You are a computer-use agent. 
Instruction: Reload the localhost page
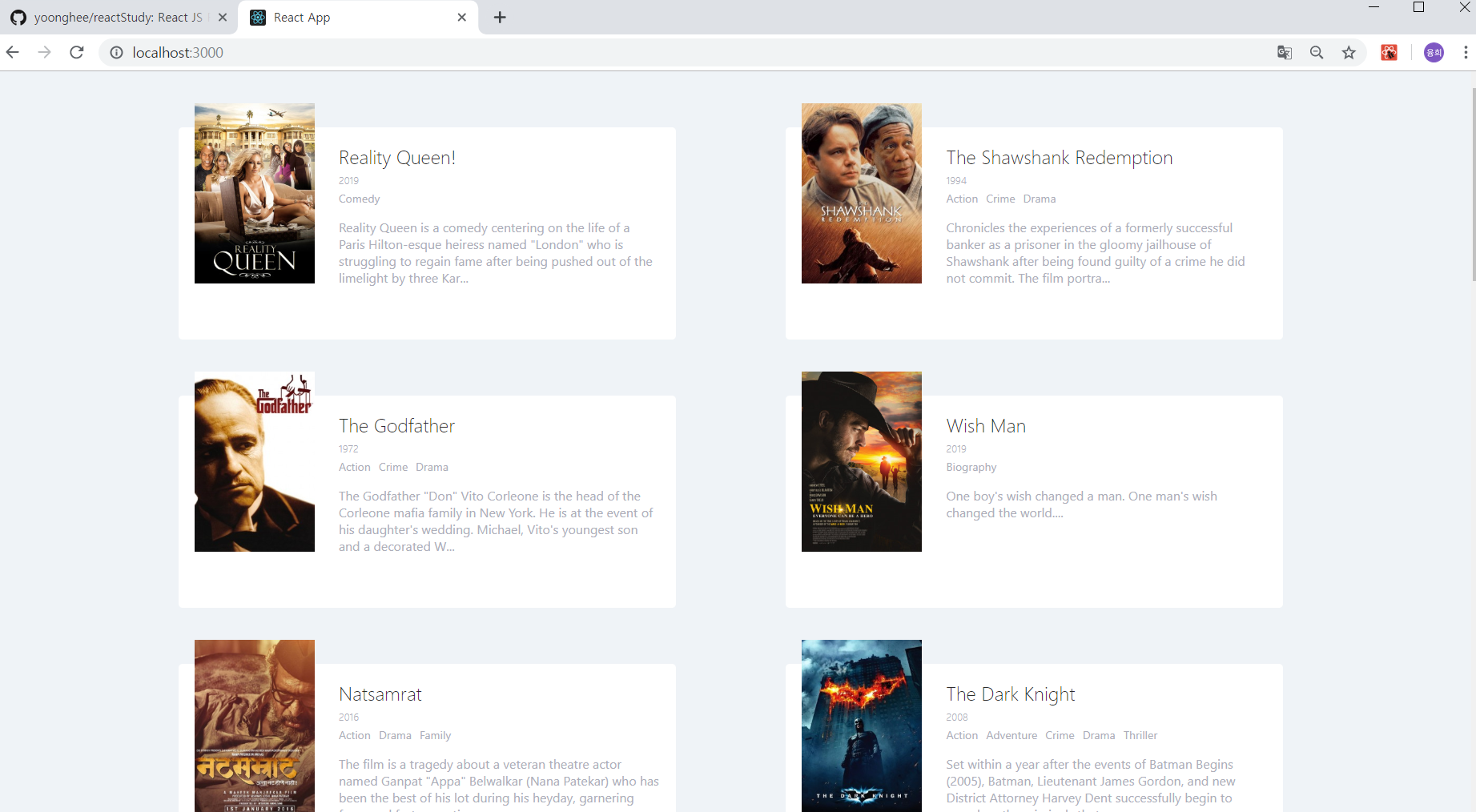pyautogui.click(x=77, y=52)
